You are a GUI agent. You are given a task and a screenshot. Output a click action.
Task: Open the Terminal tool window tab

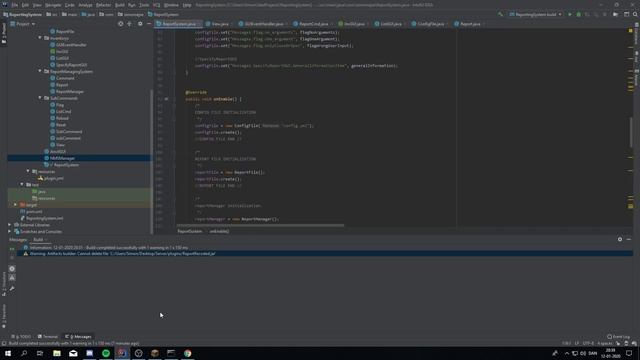point(48,337)
